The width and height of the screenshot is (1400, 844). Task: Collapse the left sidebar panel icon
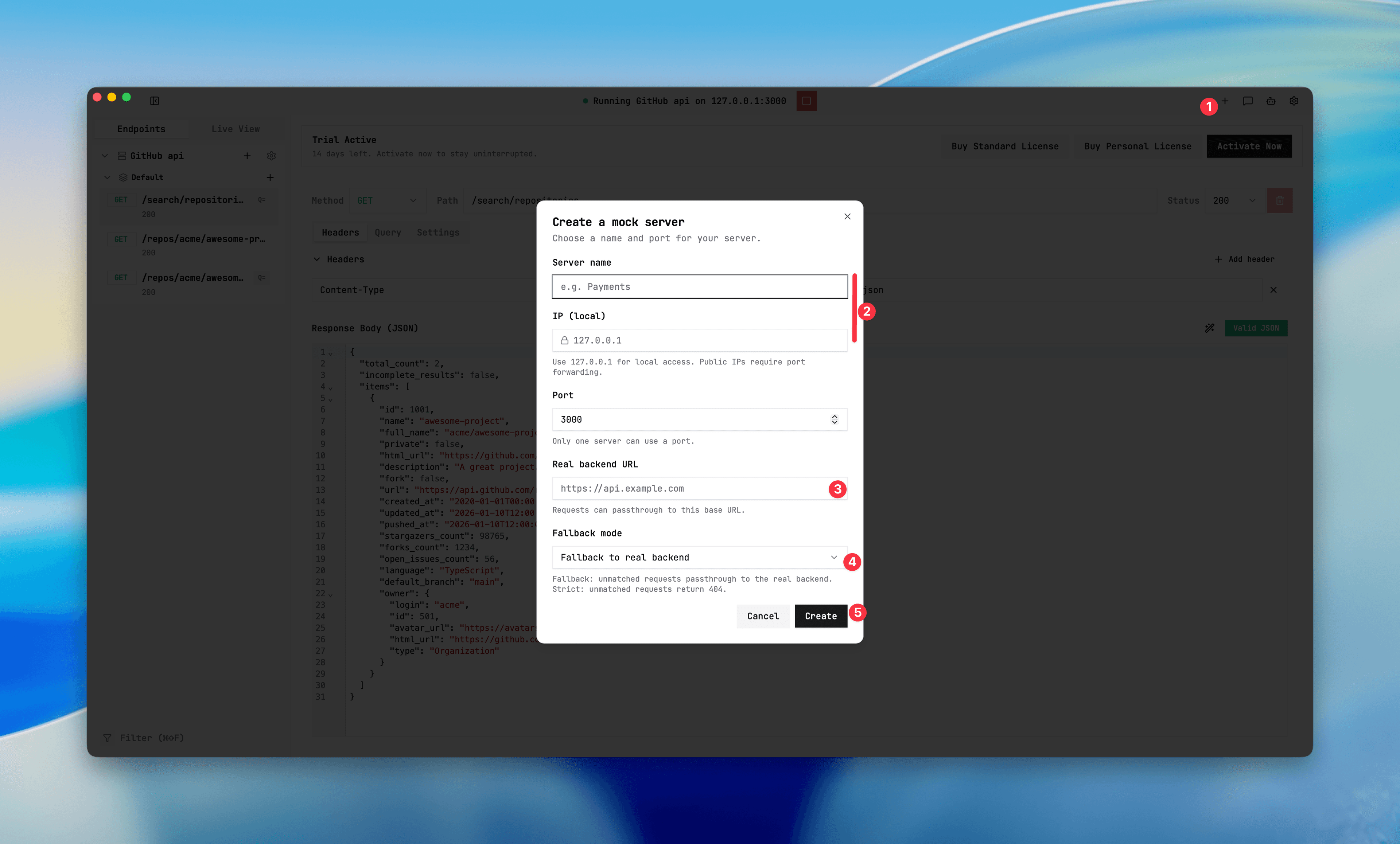[x=155, y=101]
